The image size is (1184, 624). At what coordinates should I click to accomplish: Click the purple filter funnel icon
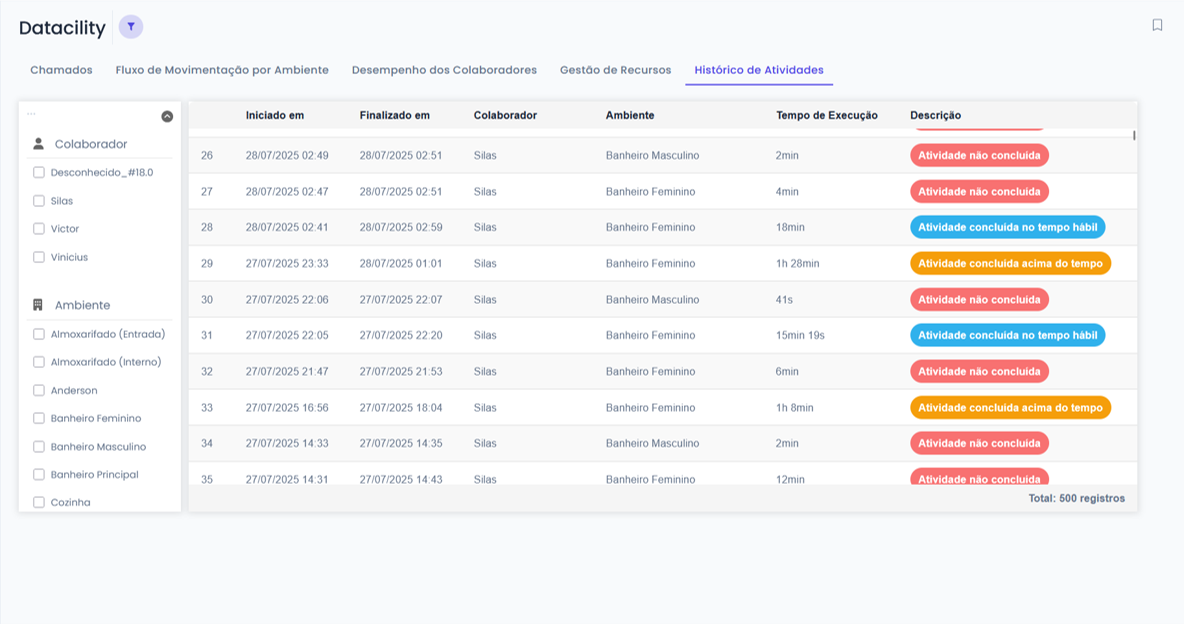[131, 27]
